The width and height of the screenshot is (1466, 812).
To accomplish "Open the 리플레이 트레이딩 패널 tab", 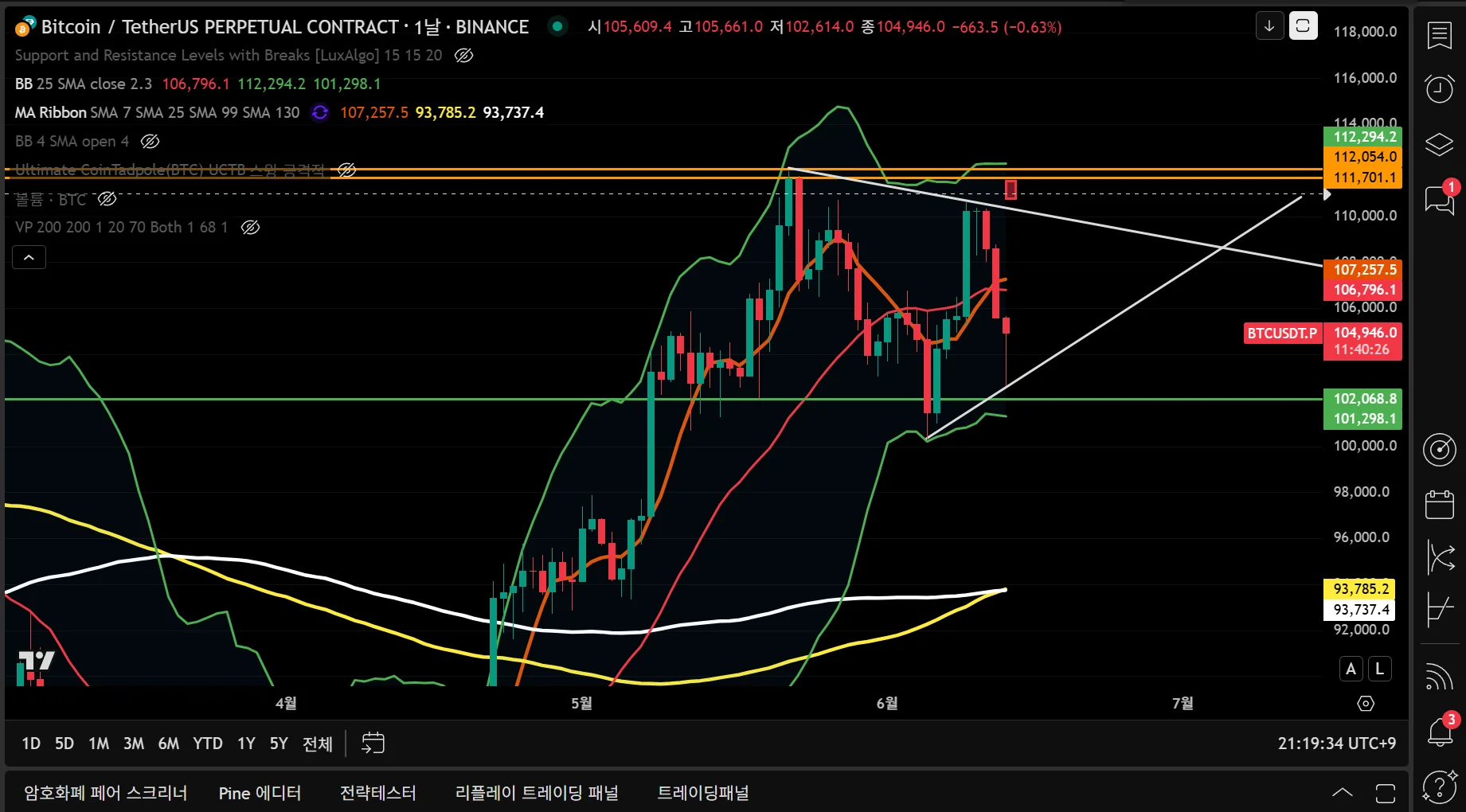I will point(537,793).
